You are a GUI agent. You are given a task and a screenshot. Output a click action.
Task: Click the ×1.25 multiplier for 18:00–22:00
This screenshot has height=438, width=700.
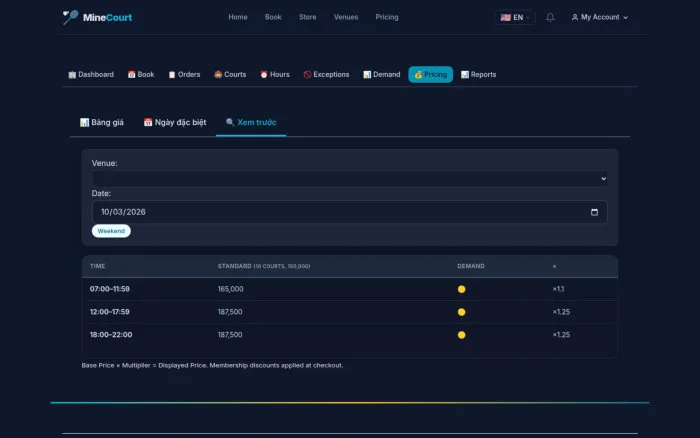(x=561, y=334)
